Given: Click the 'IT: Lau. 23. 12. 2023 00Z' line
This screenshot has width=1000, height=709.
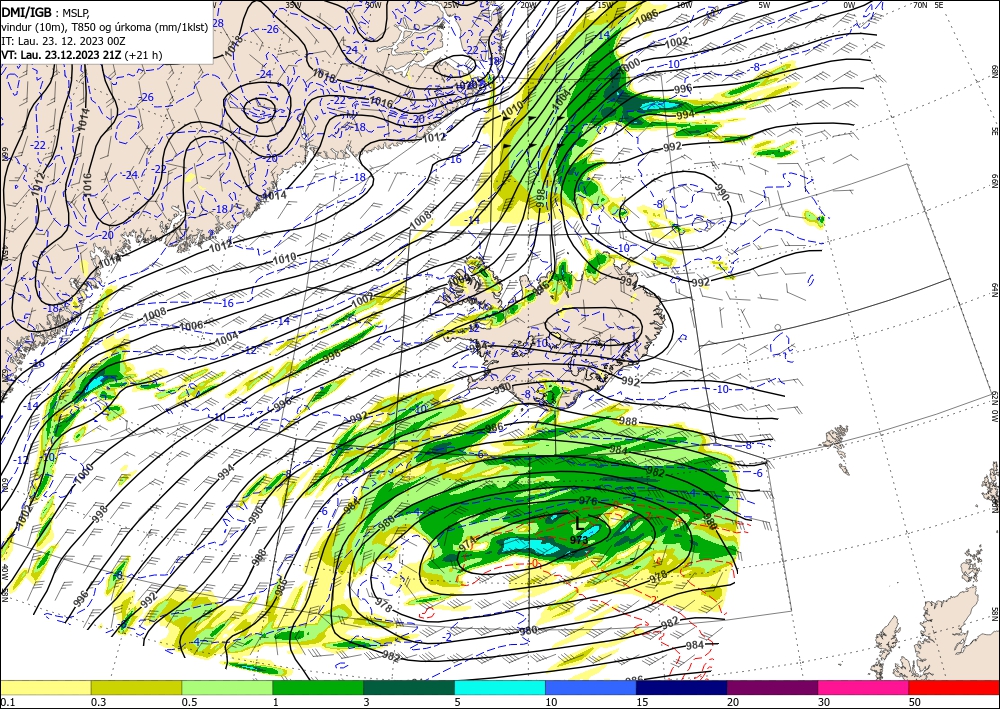Looking at the screenshot, I should pyautogui.click(x=63, y=41).
